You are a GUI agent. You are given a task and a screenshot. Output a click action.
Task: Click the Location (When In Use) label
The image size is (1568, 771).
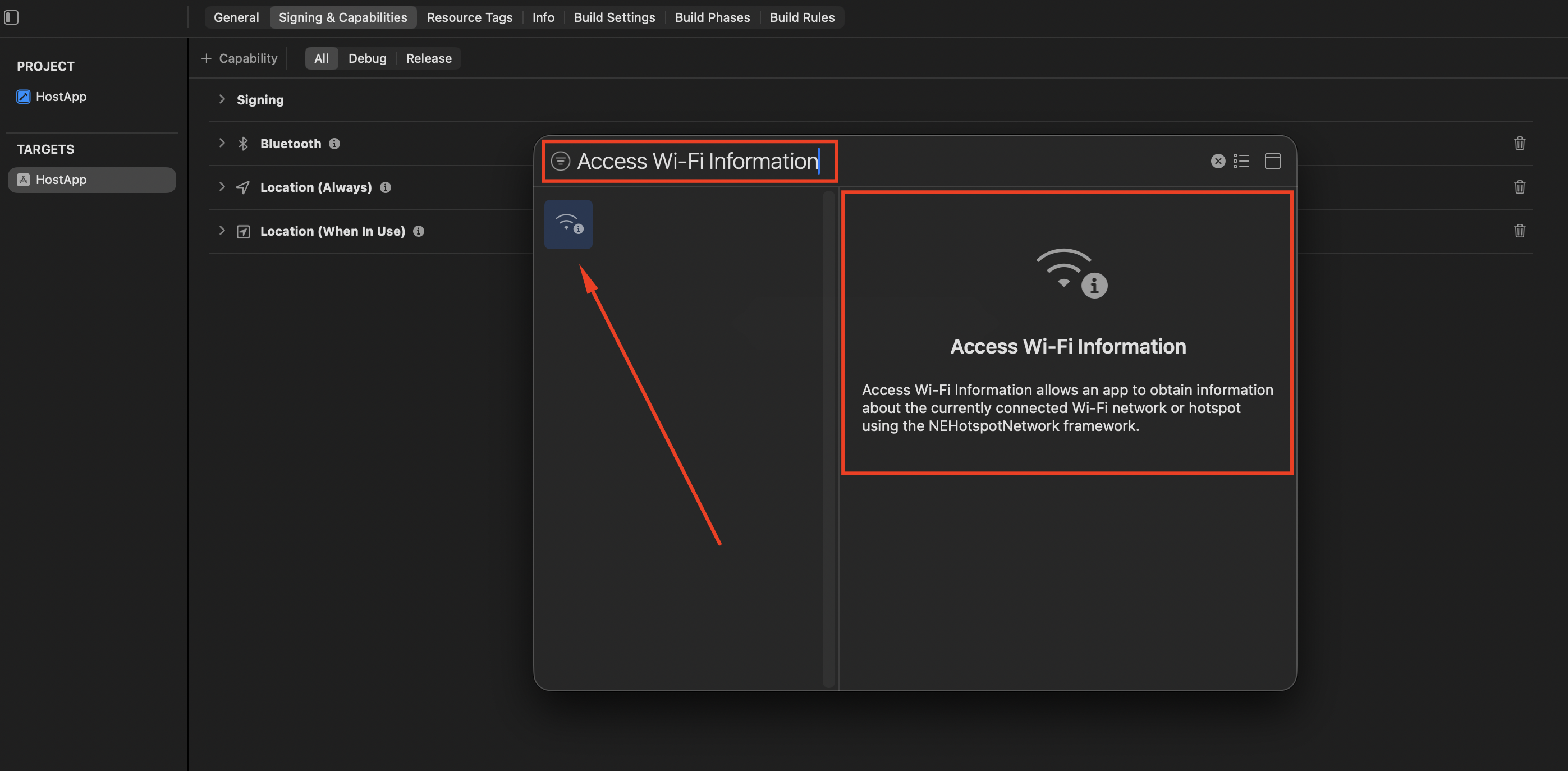[x=332, y=231]
